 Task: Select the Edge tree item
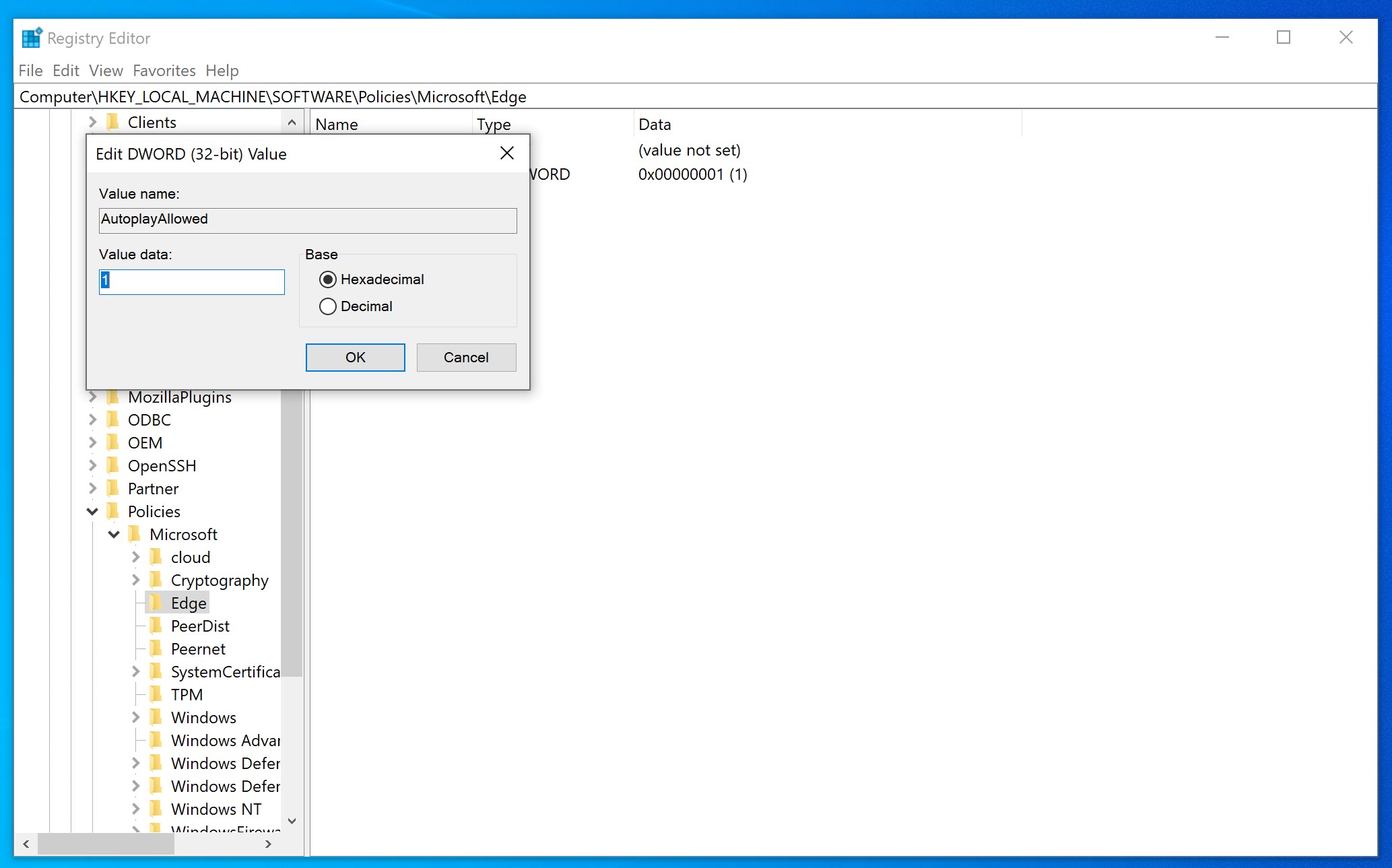click(x=189, y=603)
